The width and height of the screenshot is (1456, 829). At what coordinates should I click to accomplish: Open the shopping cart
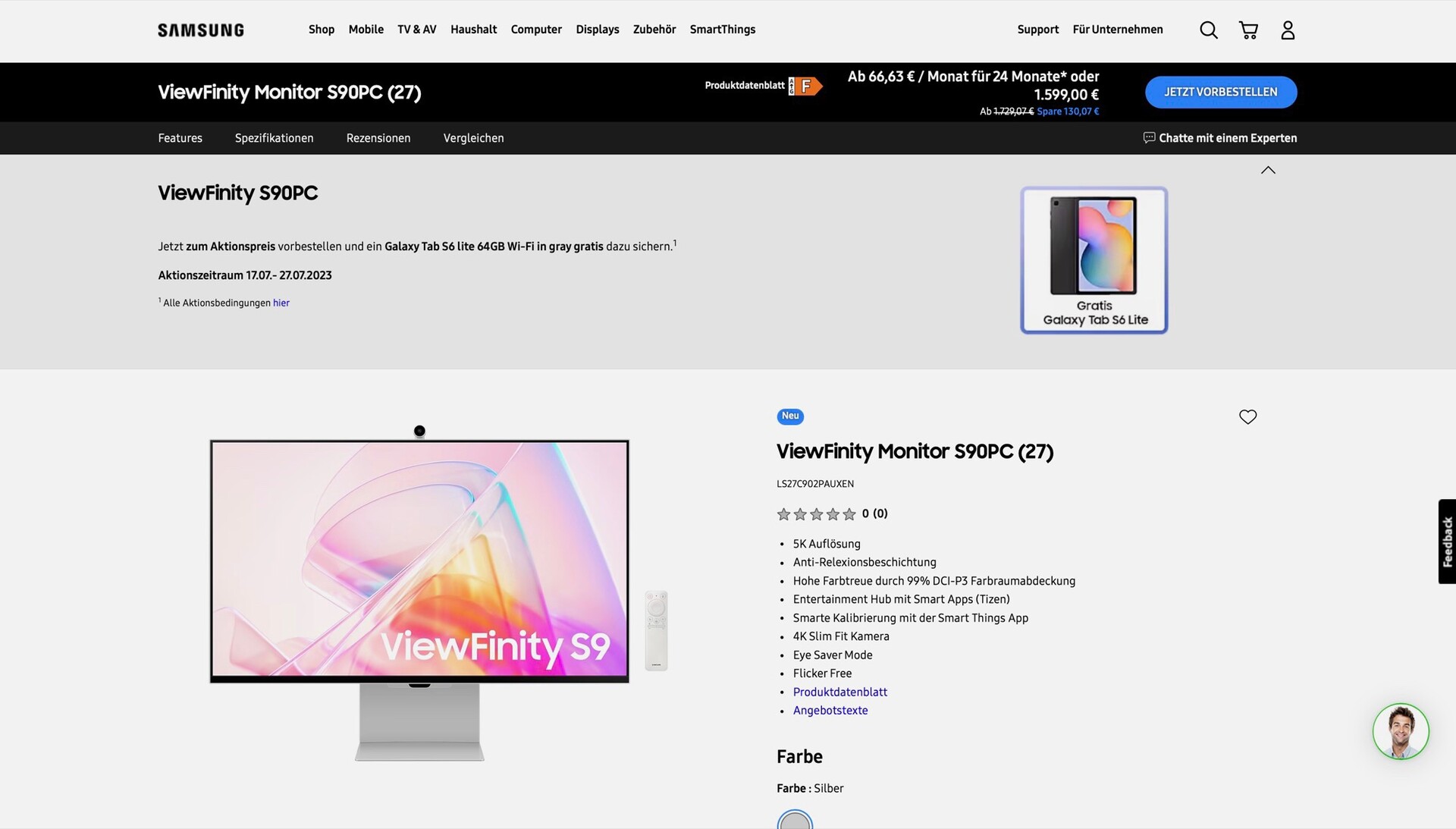pyautogui.click(x=1248, y=30)
